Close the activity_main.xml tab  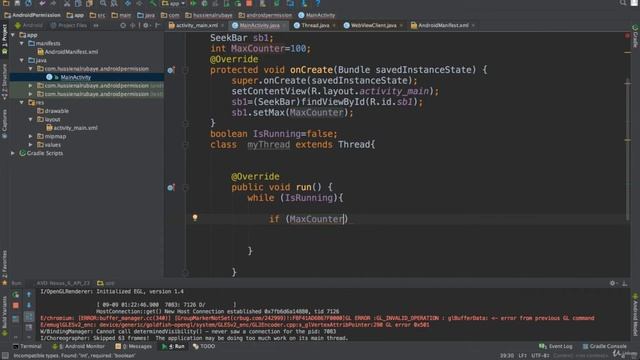222,25
